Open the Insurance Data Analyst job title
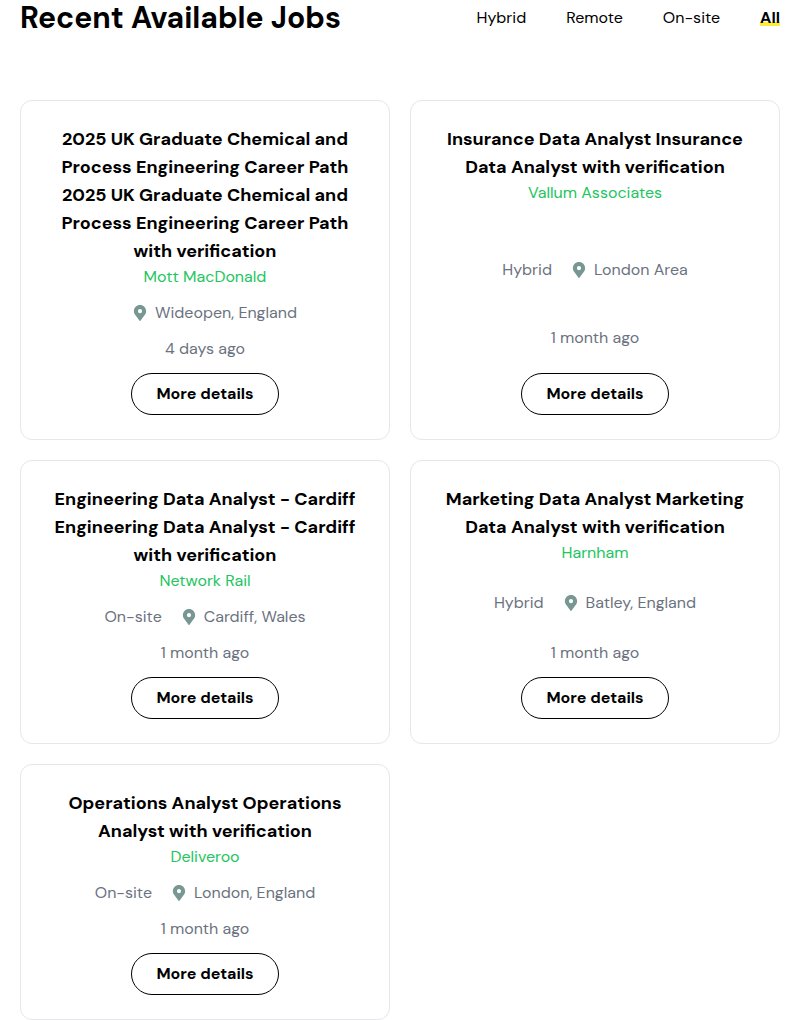This screenshot has width=800, height=1020. pos(594,153)
